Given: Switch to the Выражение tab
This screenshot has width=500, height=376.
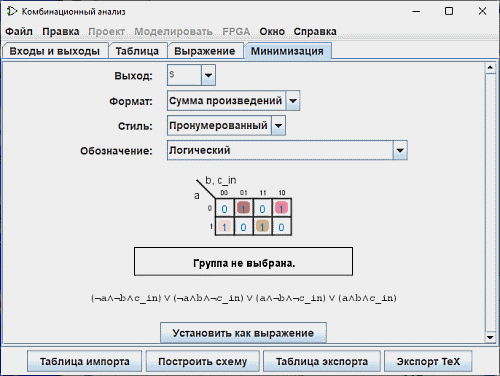Looking at the screenshot, I should coord(205,51).
